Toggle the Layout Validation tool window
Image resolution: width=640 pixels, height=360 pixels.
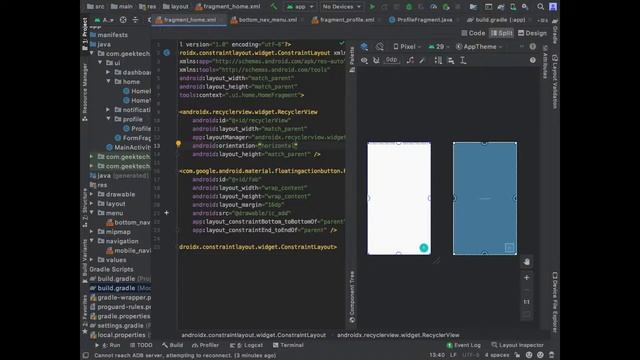coord(555,82)
